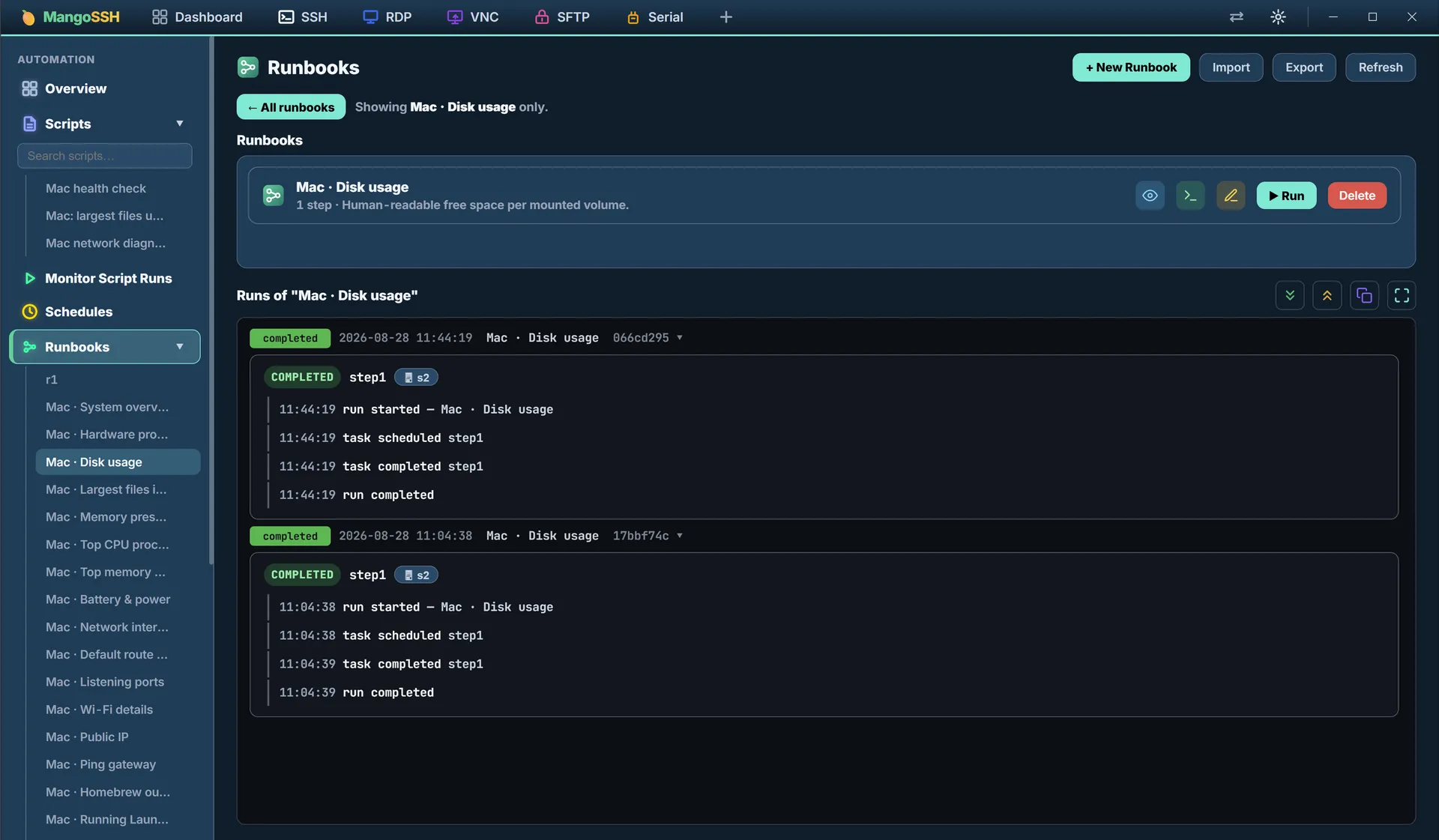
Task: Delete the Mac · Disk usage runbook
Action: [x=1357, y=196]
